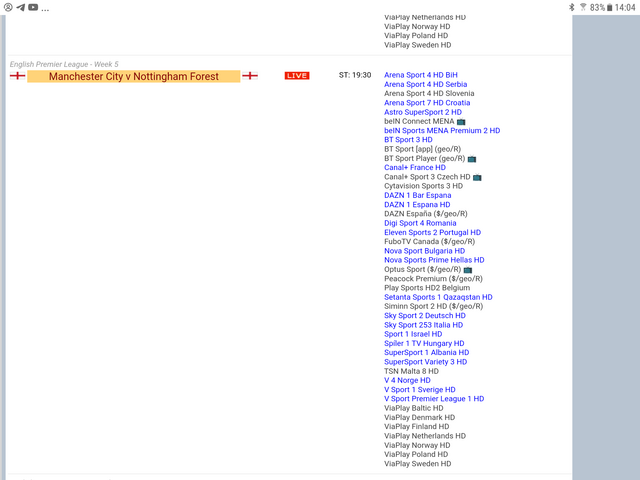Open BT Sport 3 HD link

(408, 140)
